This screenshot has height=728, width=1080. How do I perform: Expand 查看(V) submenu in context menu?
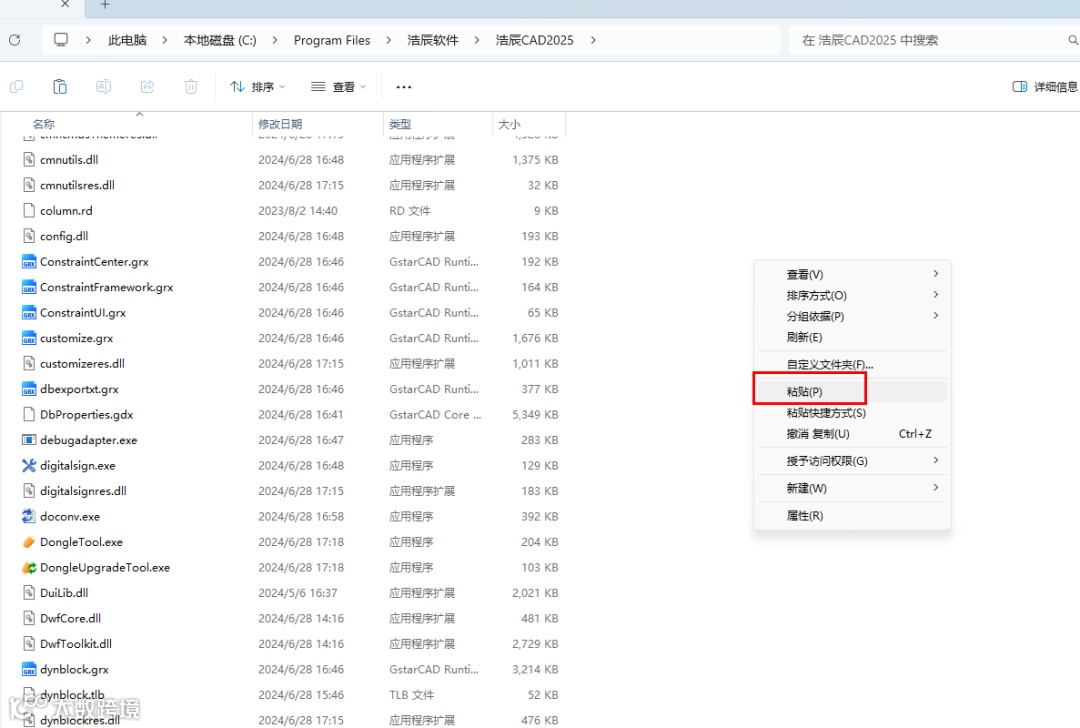(853, 274)
